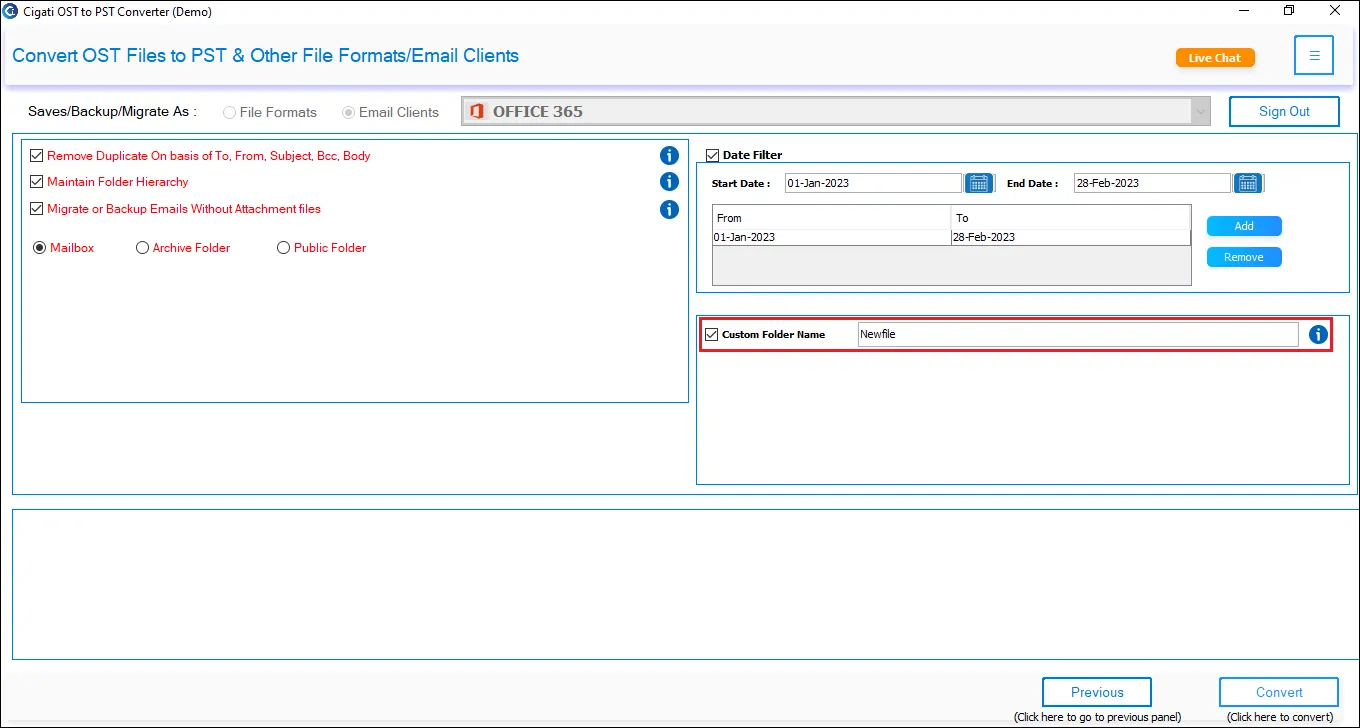This screenshot has width=1360, height=728.
Task: Start conversion with Convert button
Action: tap(1279, 692)
